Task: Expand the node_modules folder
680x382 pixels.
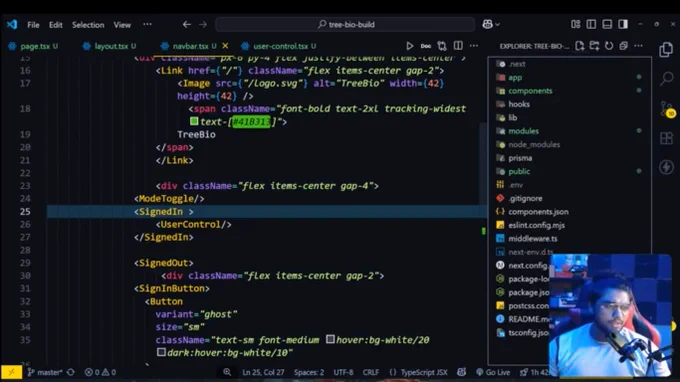Action: [x=534, y=144]
